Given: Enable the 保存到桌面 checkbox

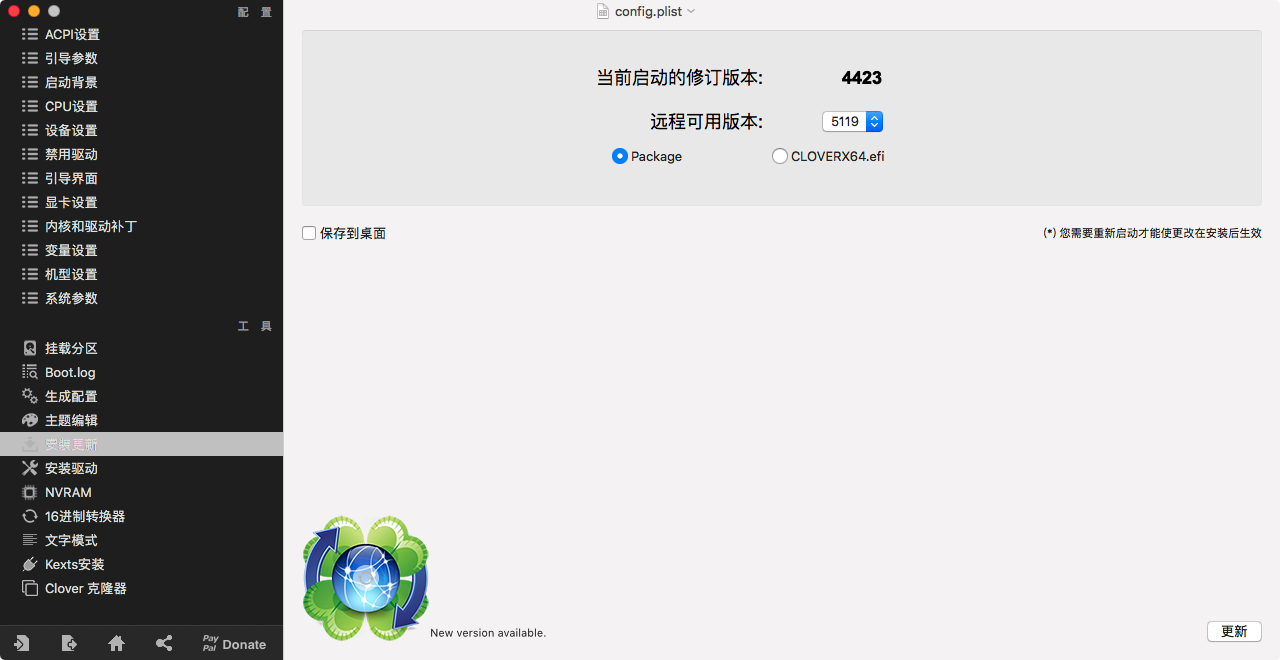Looking at the screenshot, I should click(309, 233).
